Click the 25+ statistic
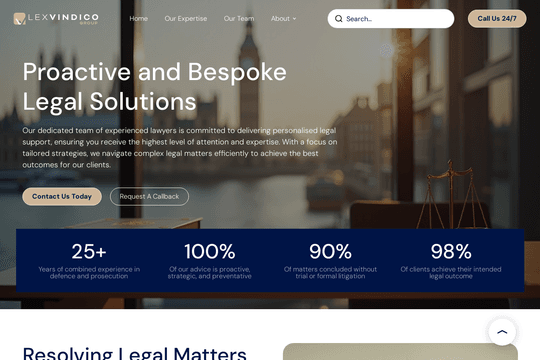Image resolution: width=540 pixels, height=360 pixels. click(x=89, y=251)
